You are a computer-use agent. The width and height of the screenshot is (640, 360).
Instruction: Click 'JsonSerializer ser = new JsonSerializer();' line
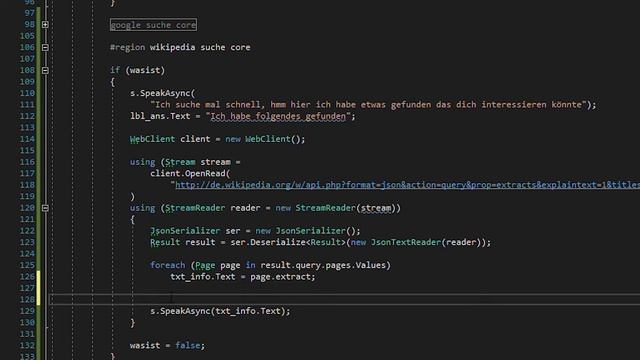256,231
